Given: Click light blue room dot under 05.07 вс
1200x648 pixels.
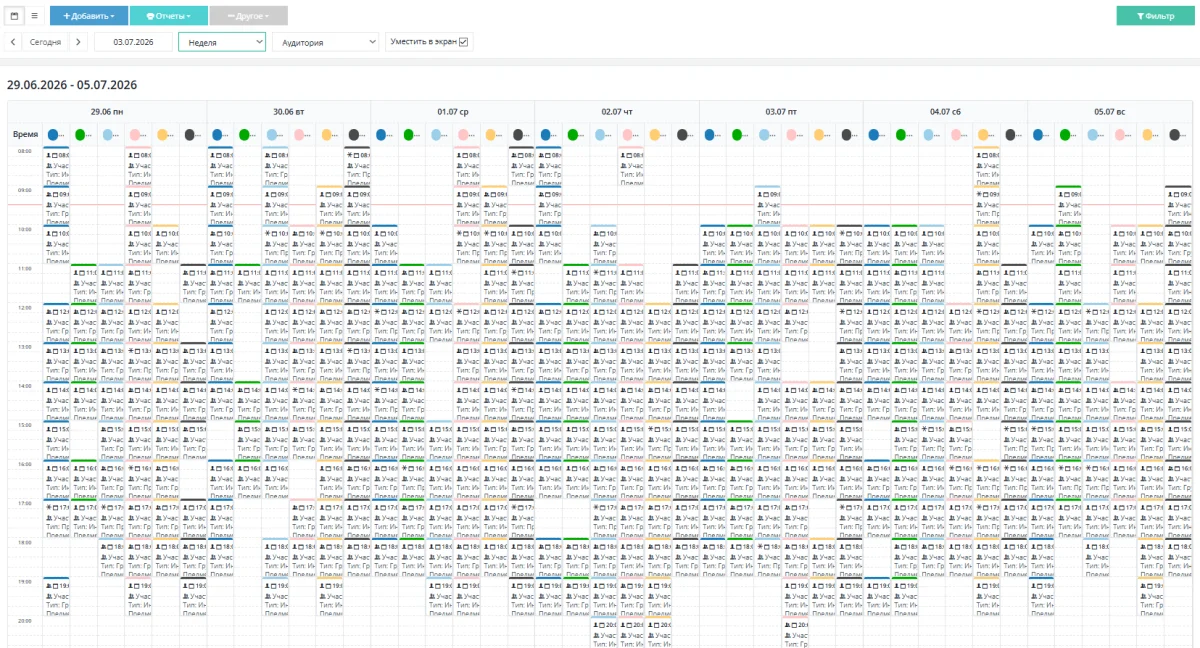Looking at the screenshot, I should (x=1093, y=134).
